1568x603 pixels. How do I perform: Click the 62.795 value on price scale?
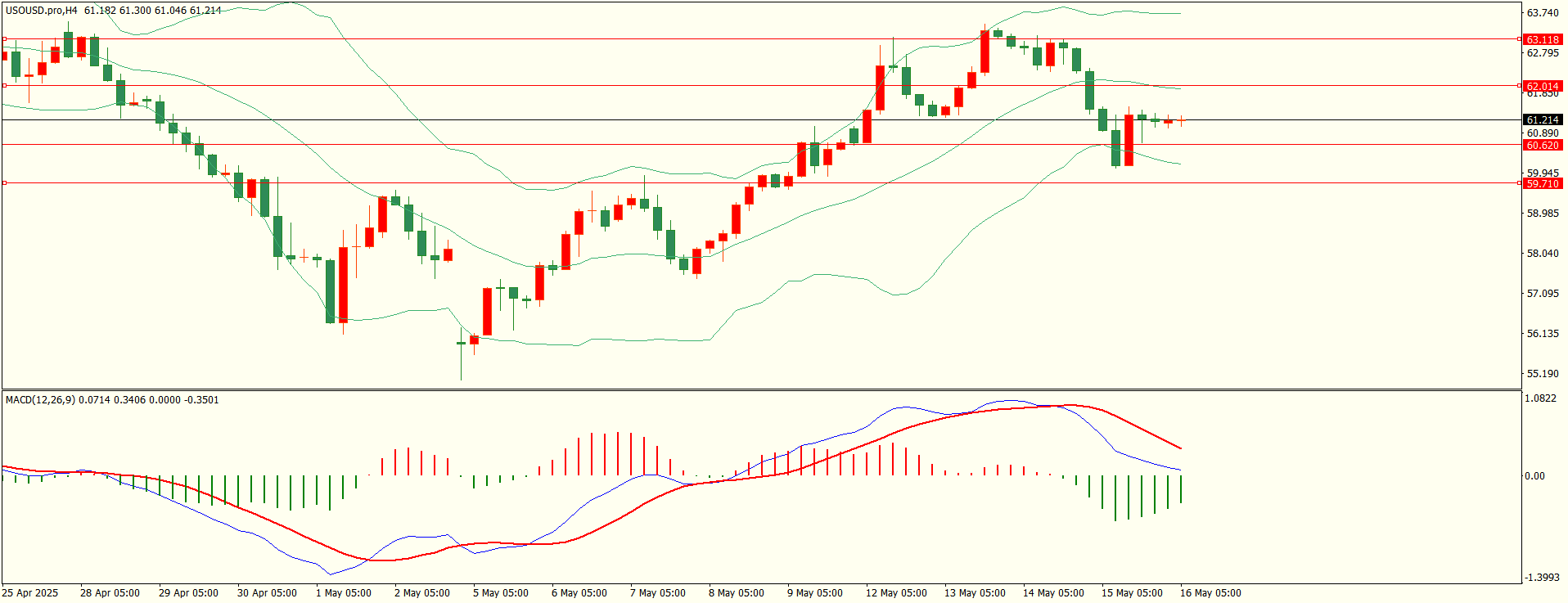[1543, 53]
